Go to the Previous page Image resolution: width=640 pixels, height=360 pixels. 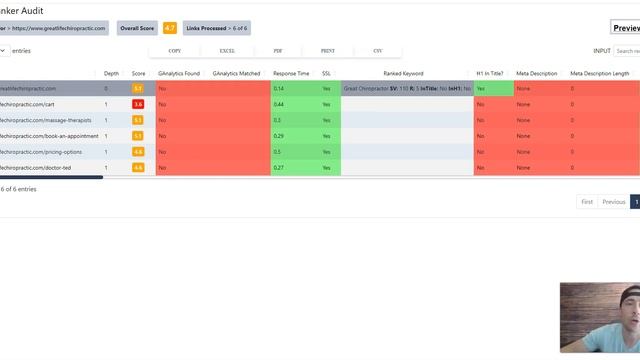613,202
